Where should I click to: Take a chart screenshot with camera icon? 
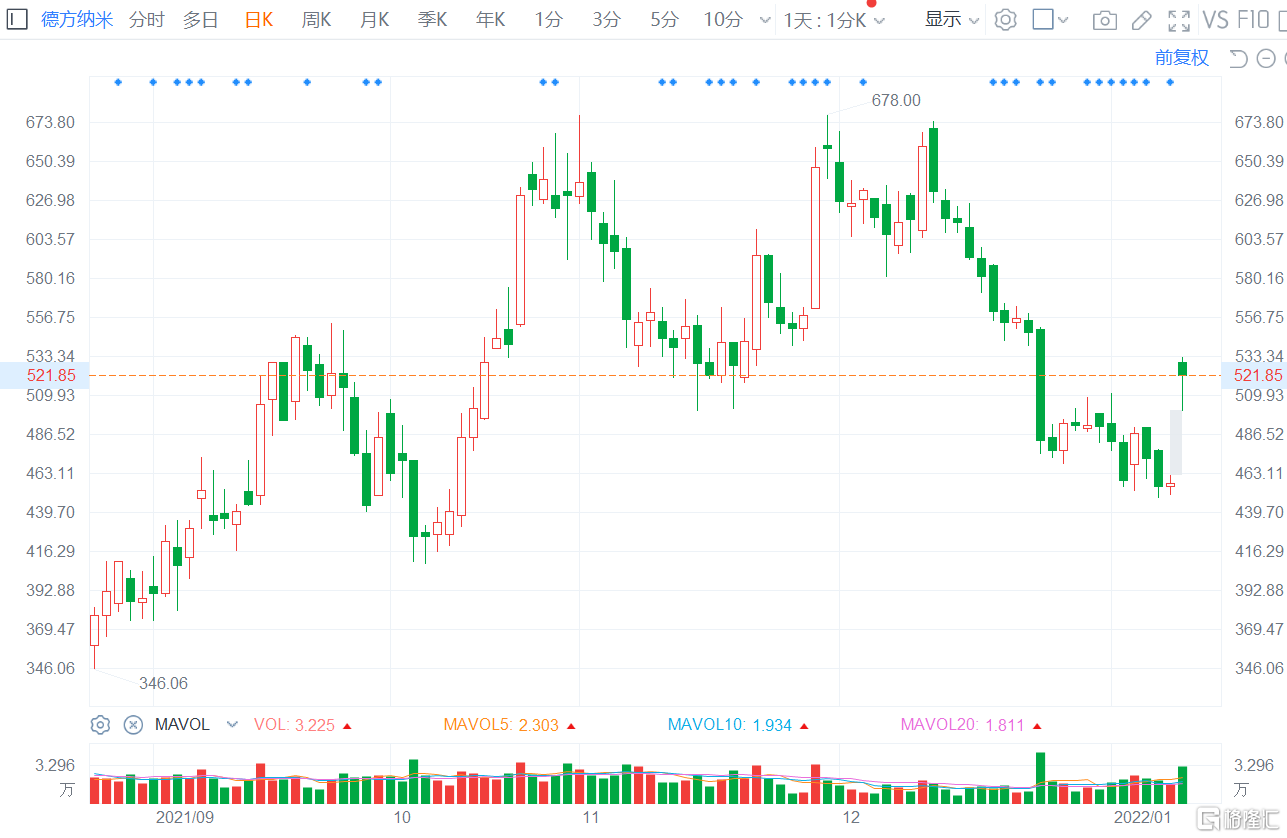pyautogui.click(x=1105, y=20)
